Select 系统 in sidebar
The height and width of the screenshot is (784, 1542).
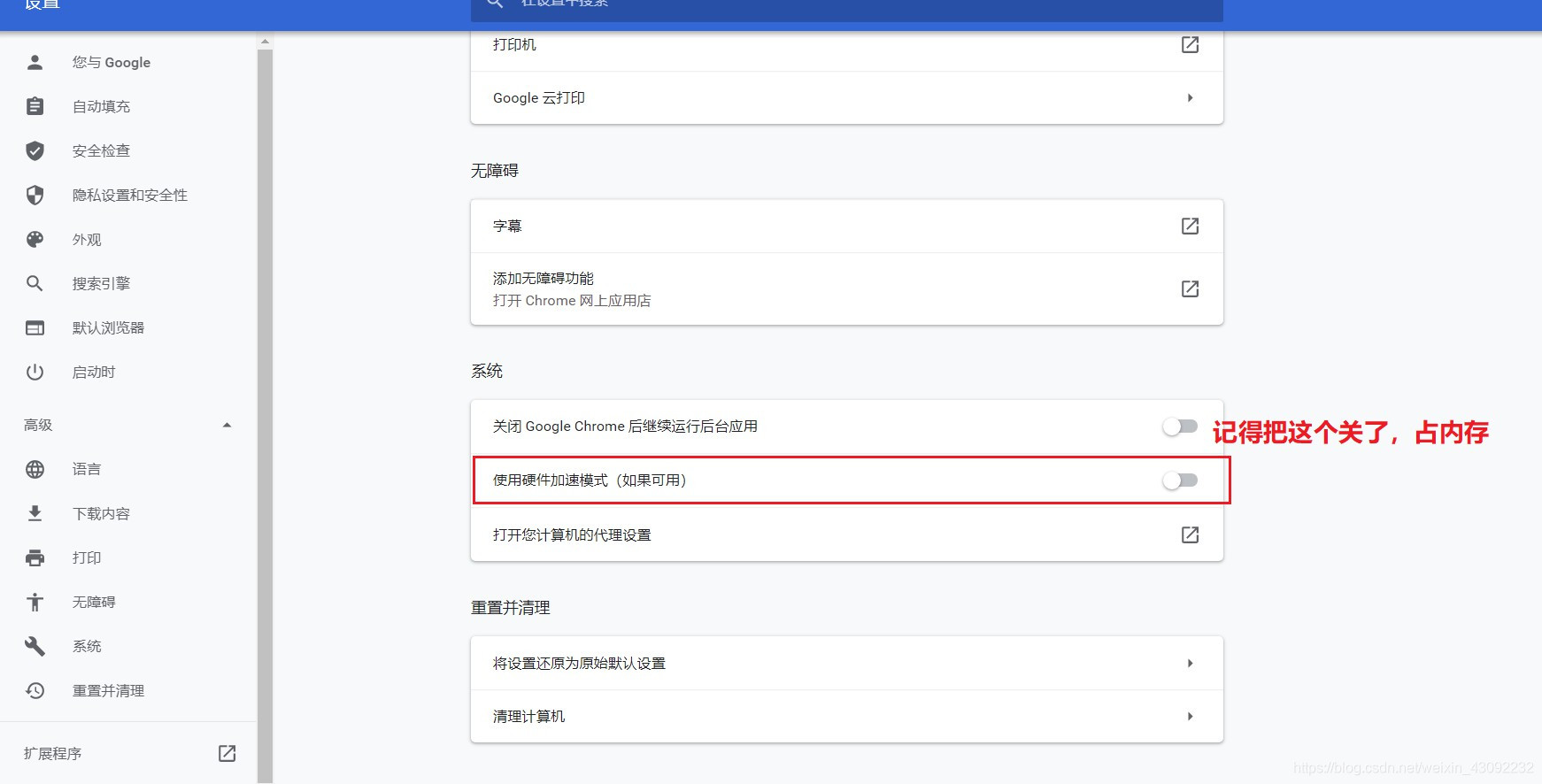pos(87,646)
